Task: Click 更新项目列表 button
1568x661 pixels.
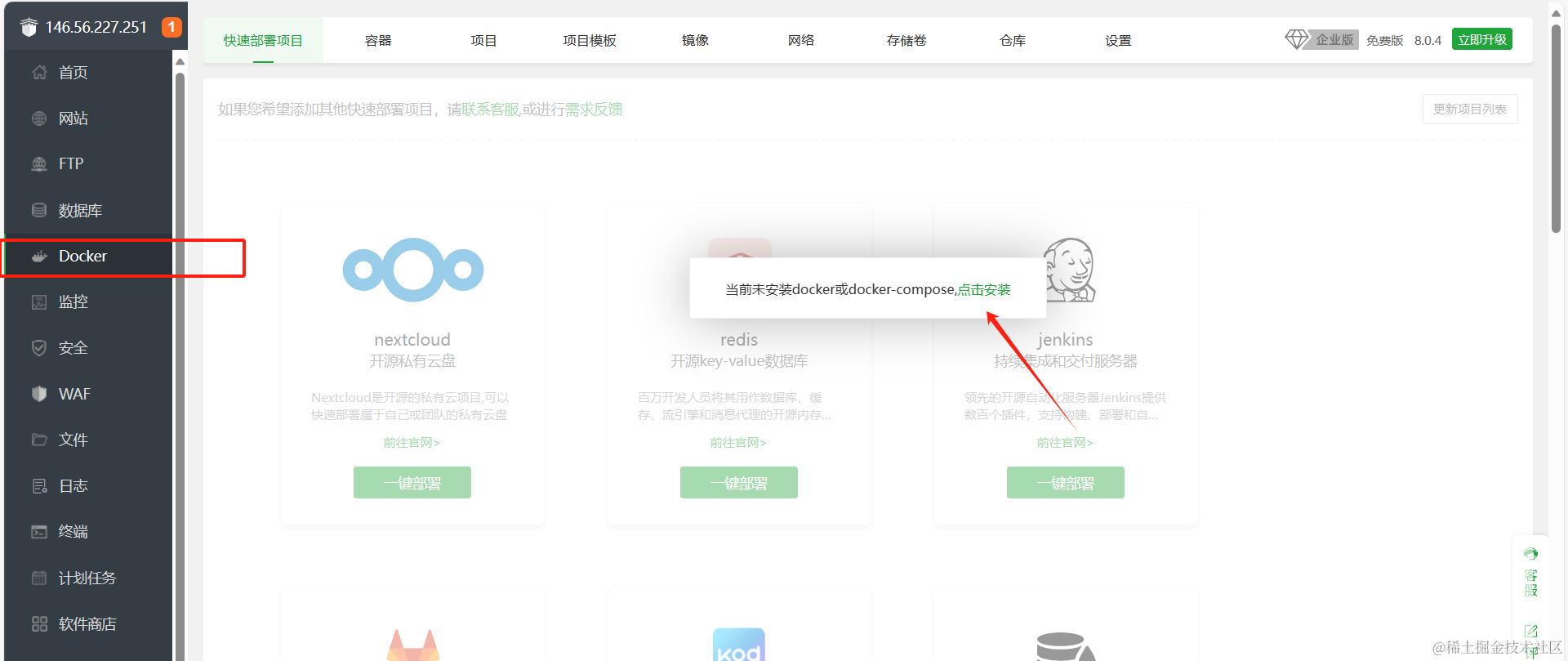Action: click(x=1470, y=109)
